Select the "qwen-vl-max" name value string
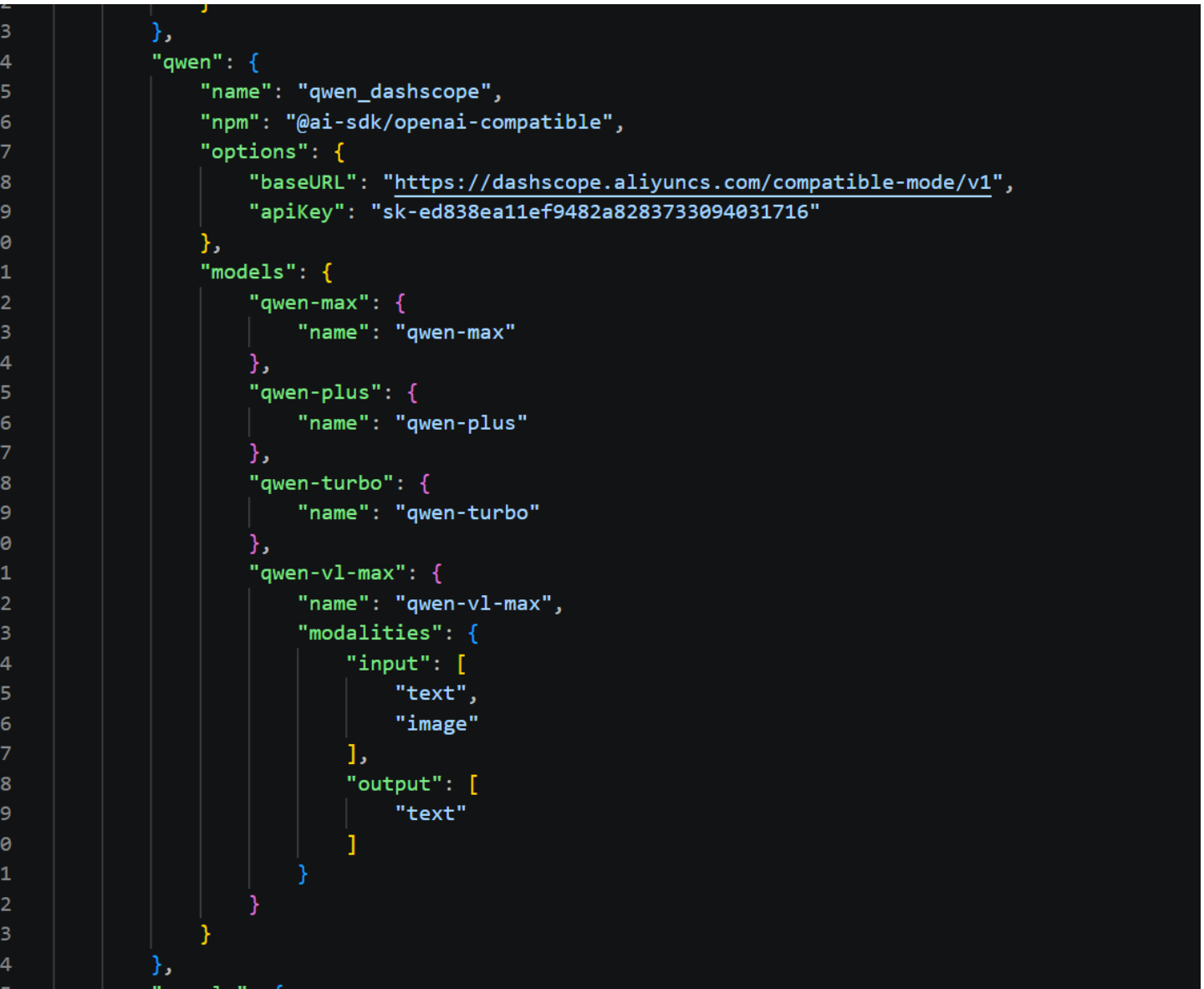The width and height of the screenshot is (1204, 989). tap(473, 604)
